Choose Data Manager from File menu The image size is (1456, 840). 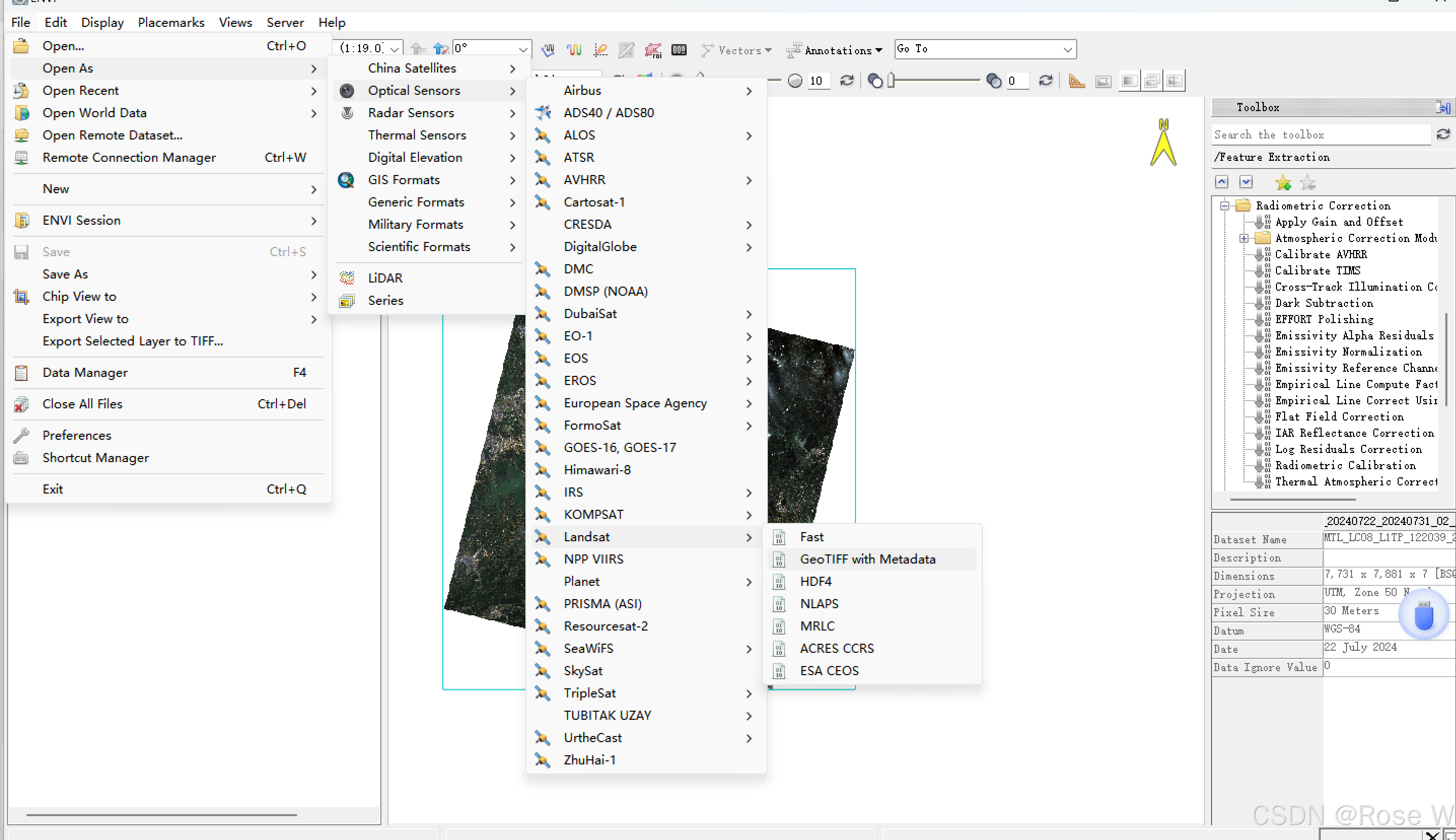pyautogui.click(x=85, y=373)
